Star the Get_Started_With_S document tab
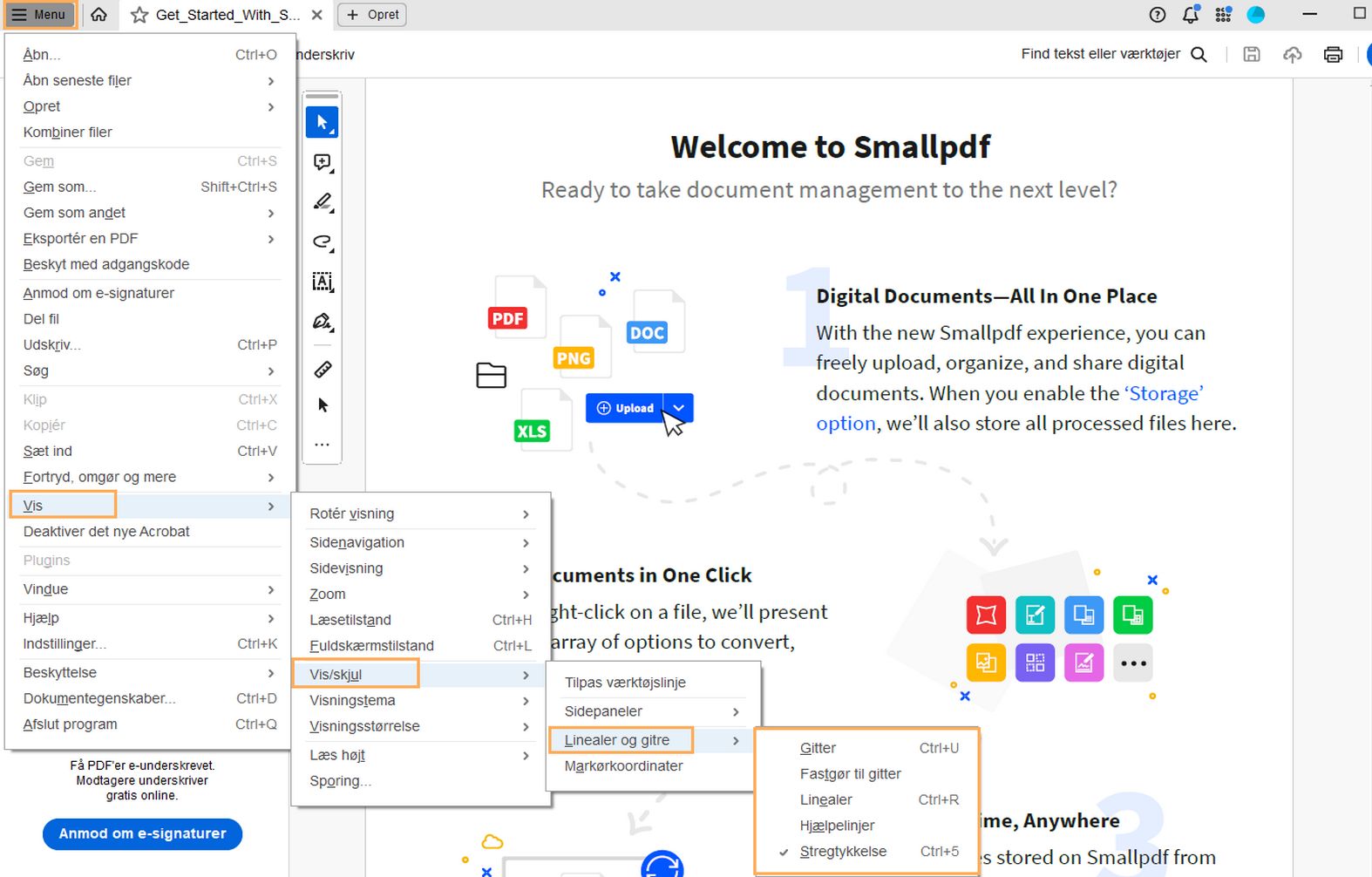The height and width of the screenshot is (877, 1372). [139, 15]
